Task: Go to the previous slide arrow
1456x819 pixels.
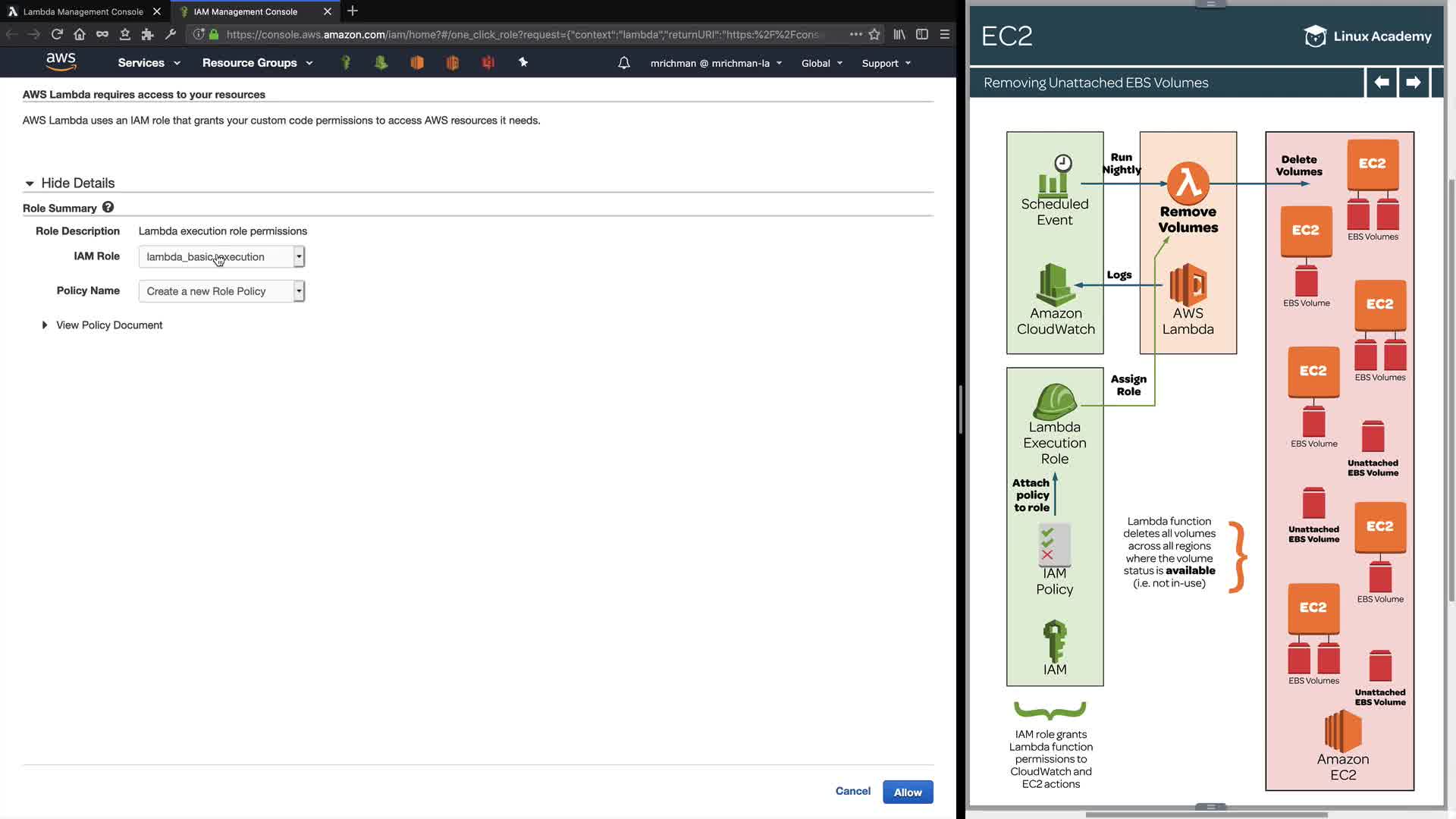Action: pos(1382,82)
